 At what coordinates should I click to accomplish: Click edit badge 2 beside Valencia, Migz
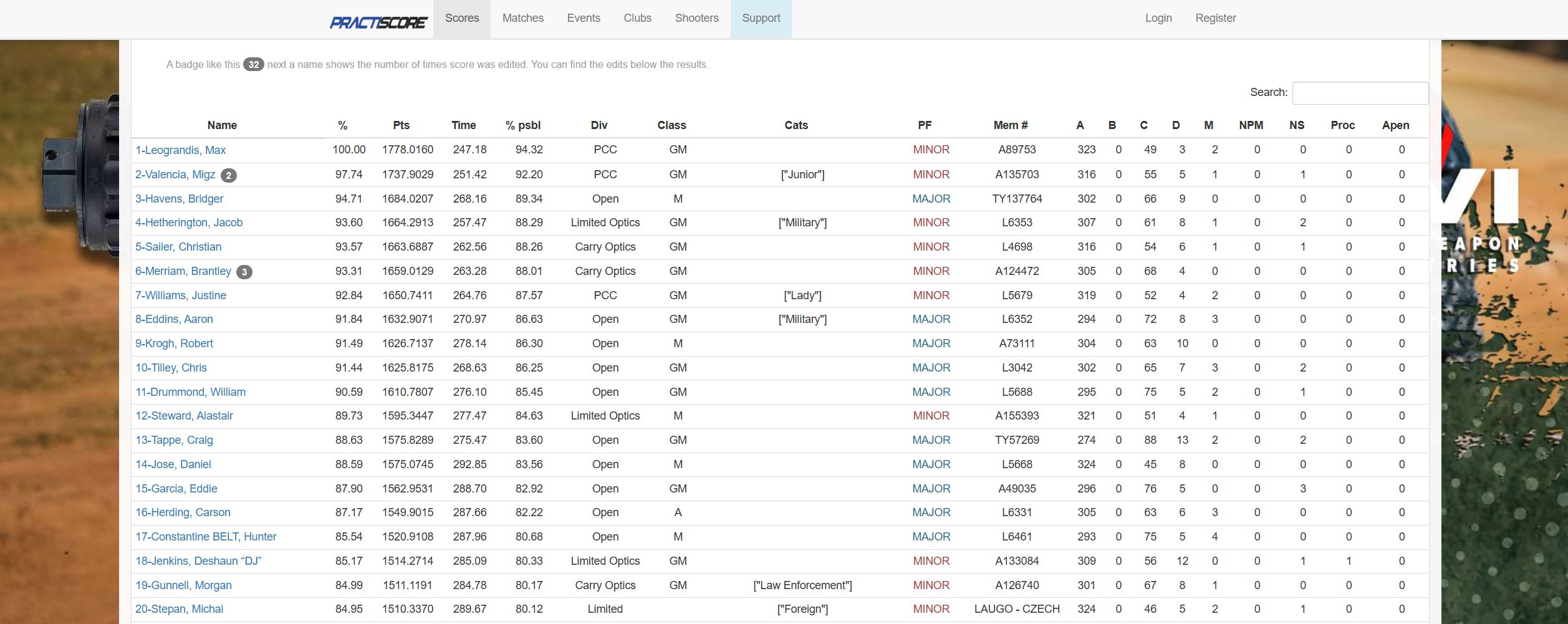pos(229,176)
